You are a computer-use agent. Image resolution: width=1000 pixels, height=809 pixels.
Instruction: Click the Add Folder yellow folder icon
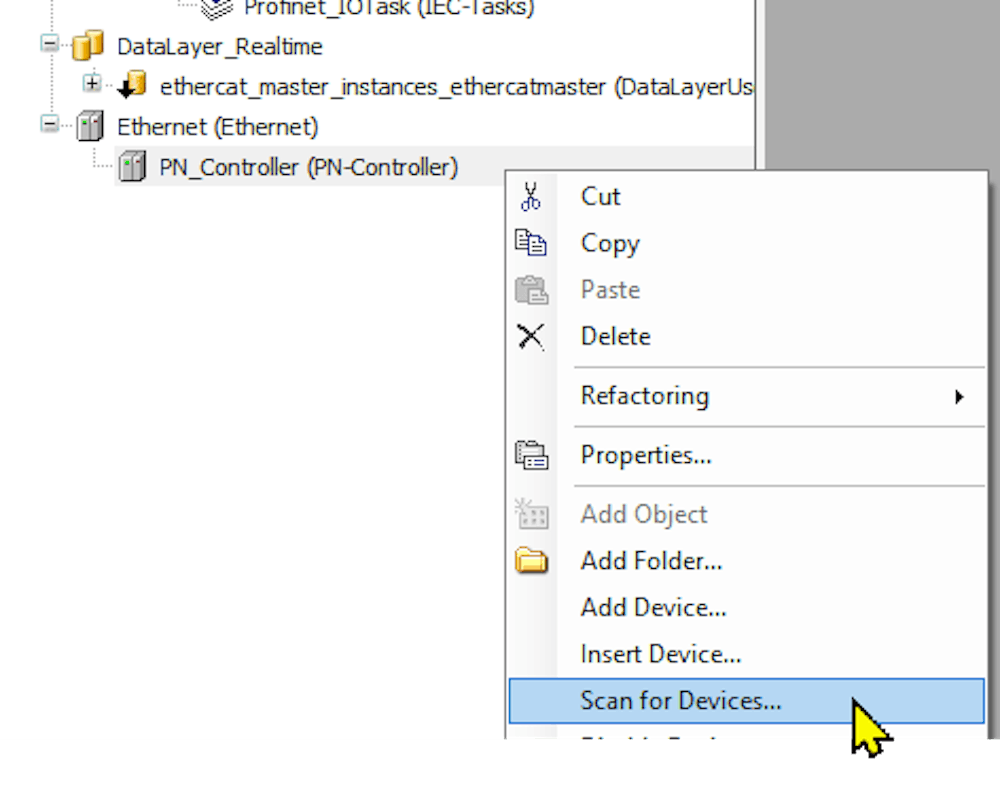point(531,561)
